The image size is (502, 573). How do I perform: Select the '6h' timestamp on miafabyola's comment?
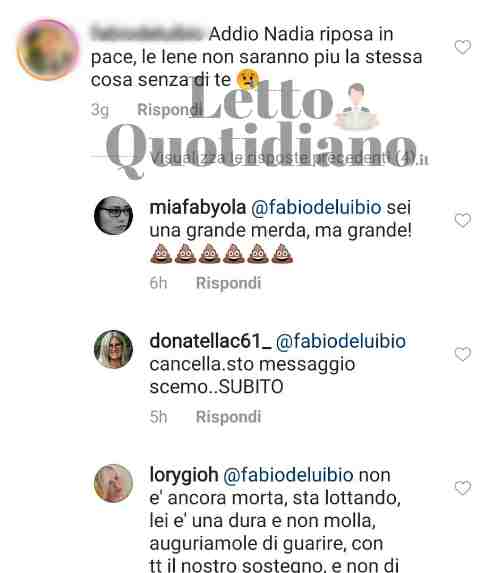point(158,283)
